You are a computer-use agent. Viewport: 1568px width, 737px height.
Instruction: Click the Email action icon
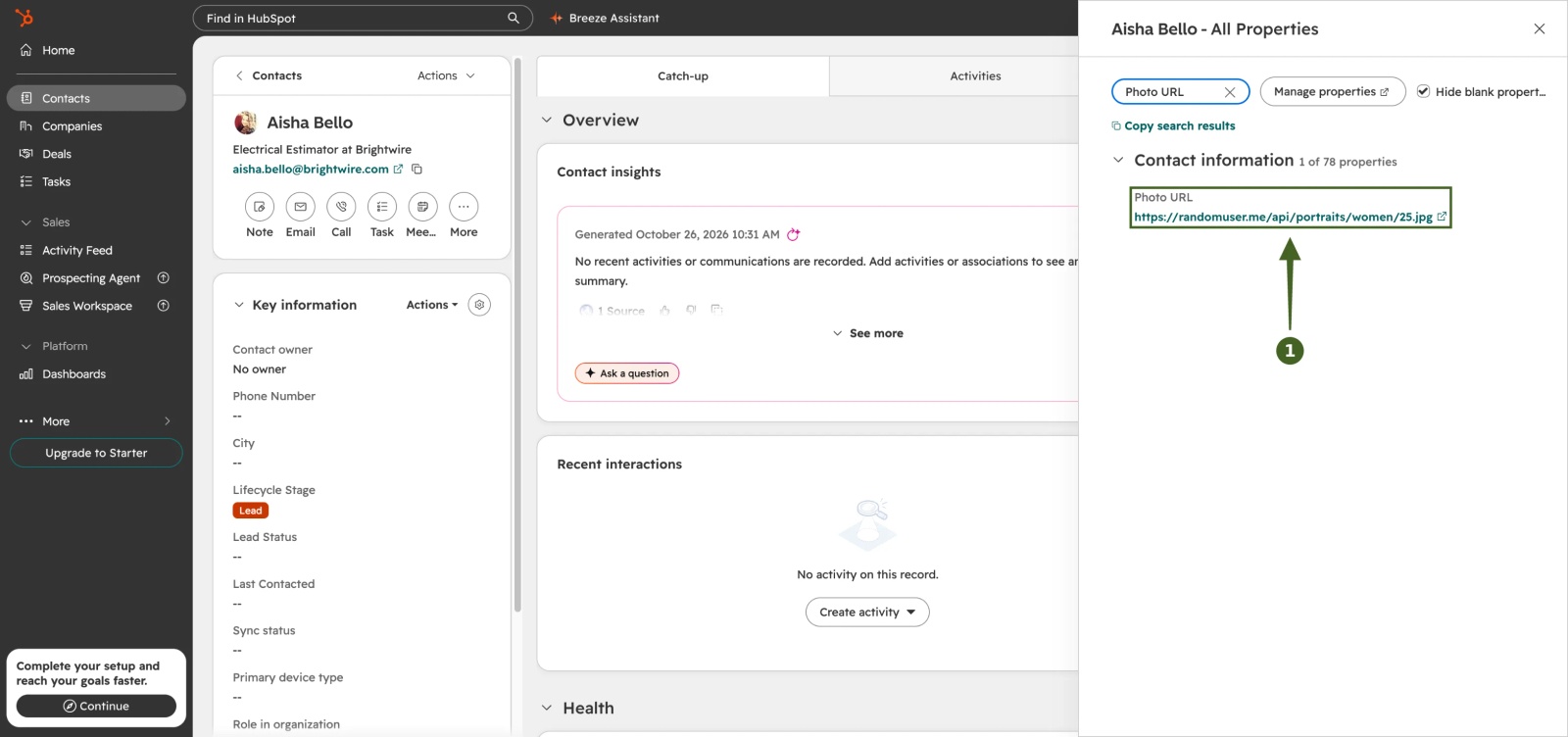pos(300,207)
